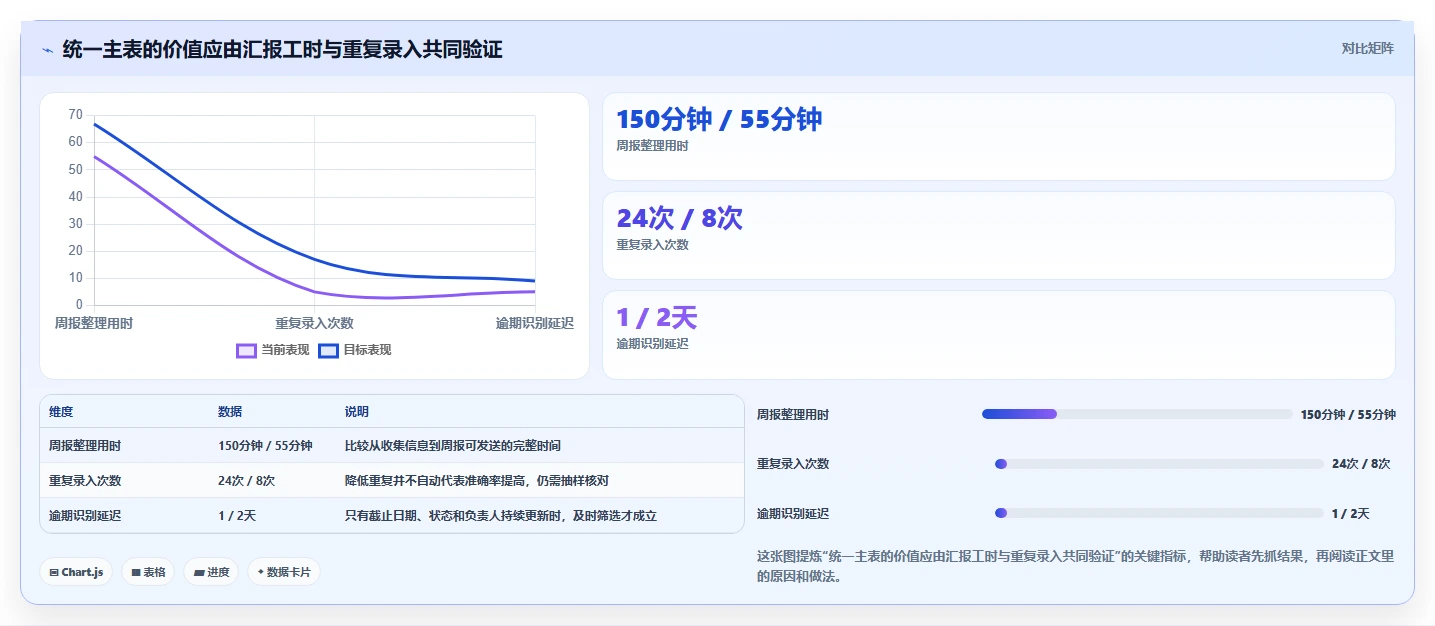Image resolution: width=1435 pixels, height=626 pixels.
Task: Select the 数据卡片 chip below the table
Action: point(284,572)
